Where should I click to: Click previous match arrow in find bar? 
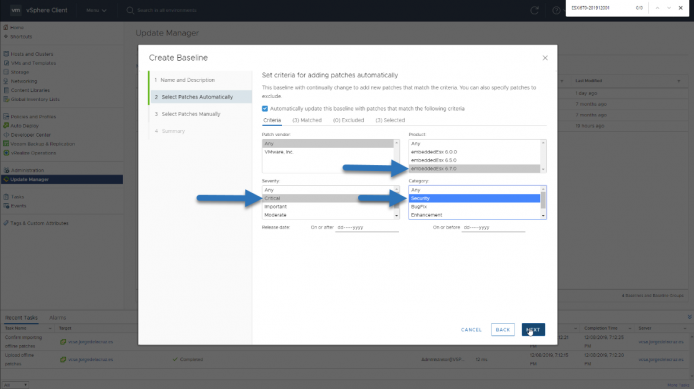click(657, 8)
